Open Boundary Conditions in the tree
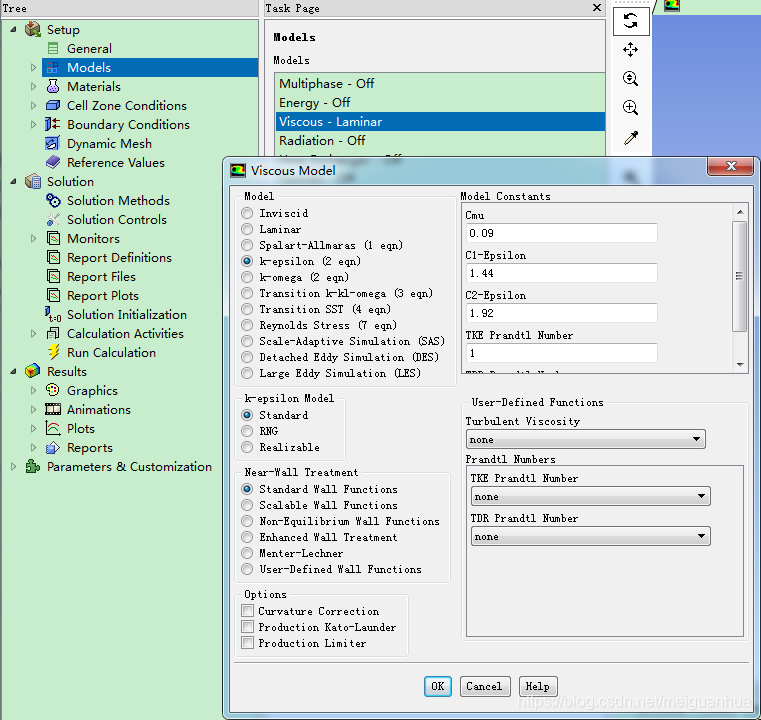761x720 pixels. [x=128, y=124]
